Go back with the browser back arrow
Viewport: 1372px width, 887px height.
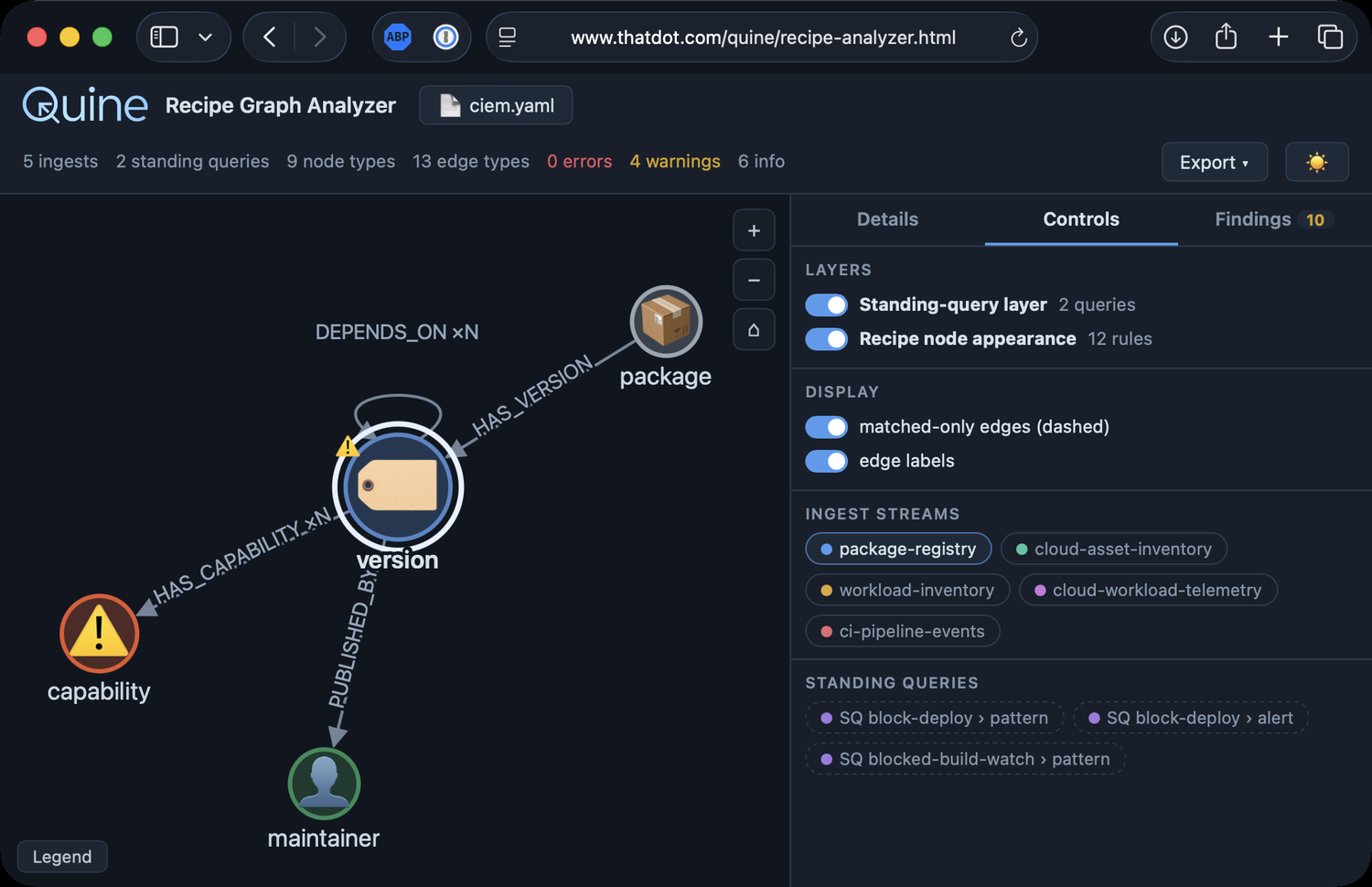[269, 37]
